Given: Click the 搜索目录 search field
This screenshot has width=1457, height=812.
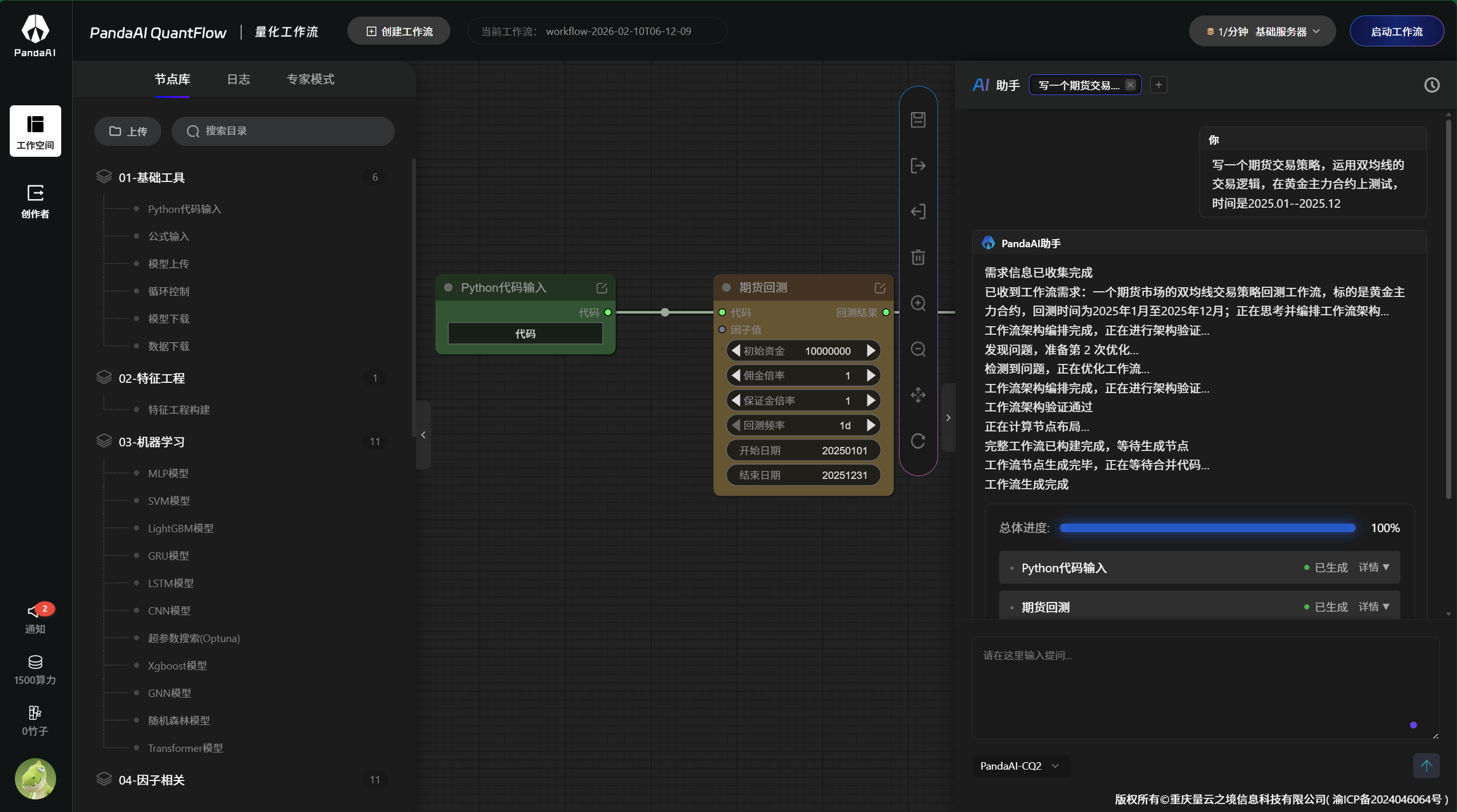Looking at the screenshot, I should [283, 131].
